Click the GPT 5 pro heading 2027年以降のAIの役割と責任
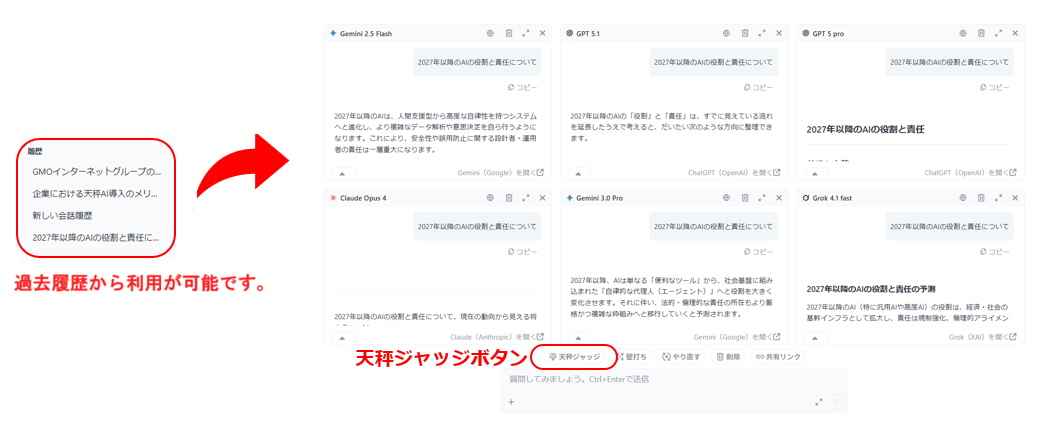This screenshot has width=1047, height=429. pyautogui.click(x=865, y=130)
